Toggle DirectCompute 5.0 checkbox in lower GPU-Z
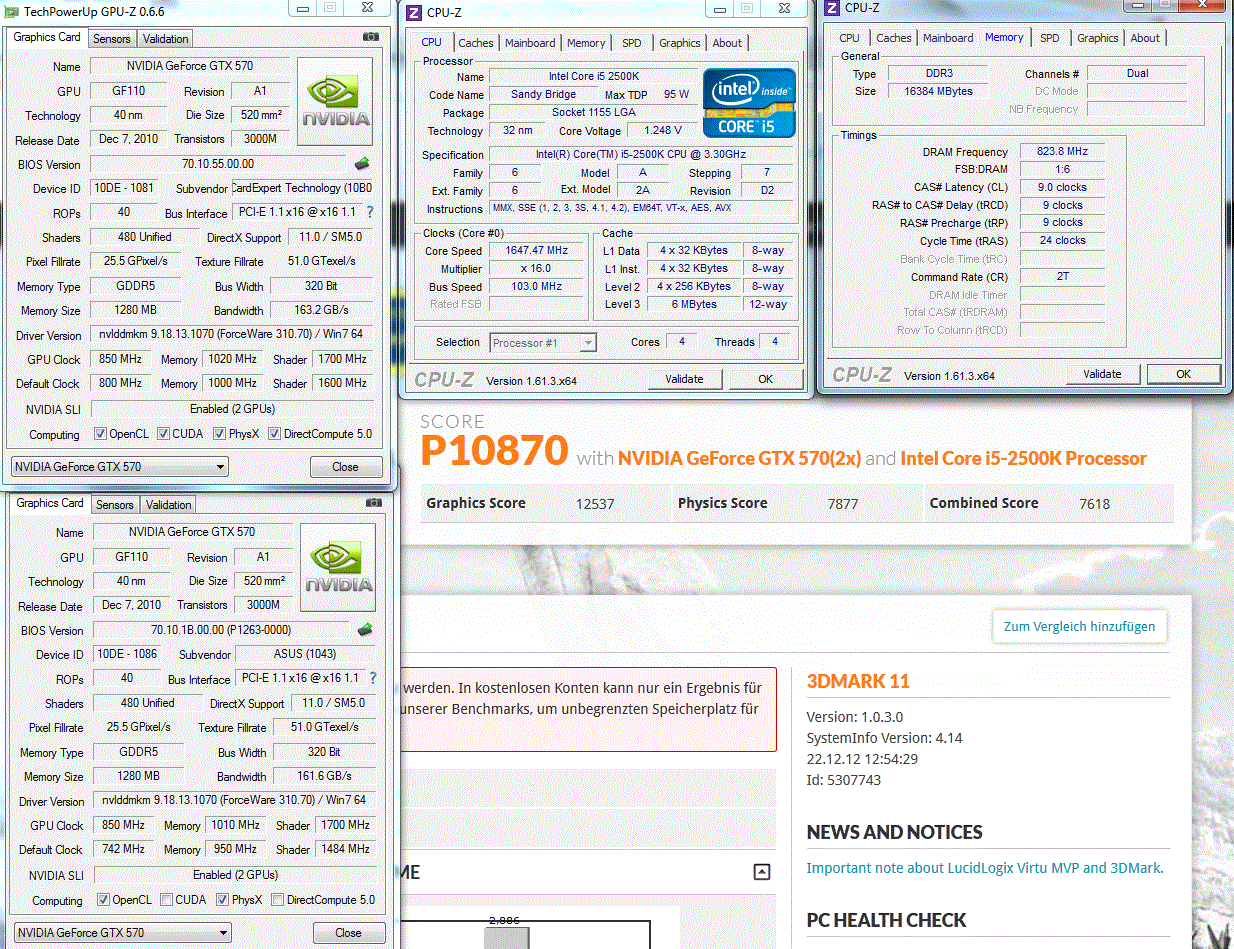 click(277, 900)
